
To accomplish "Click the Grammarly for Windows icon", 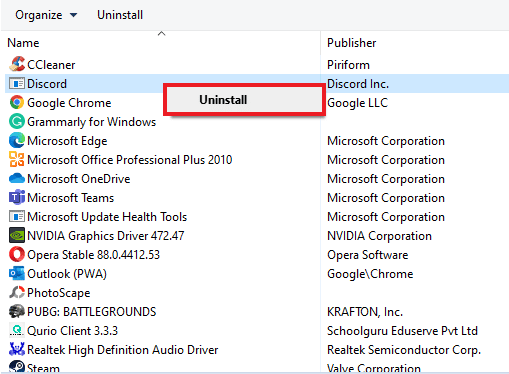I will pos(17,121).
